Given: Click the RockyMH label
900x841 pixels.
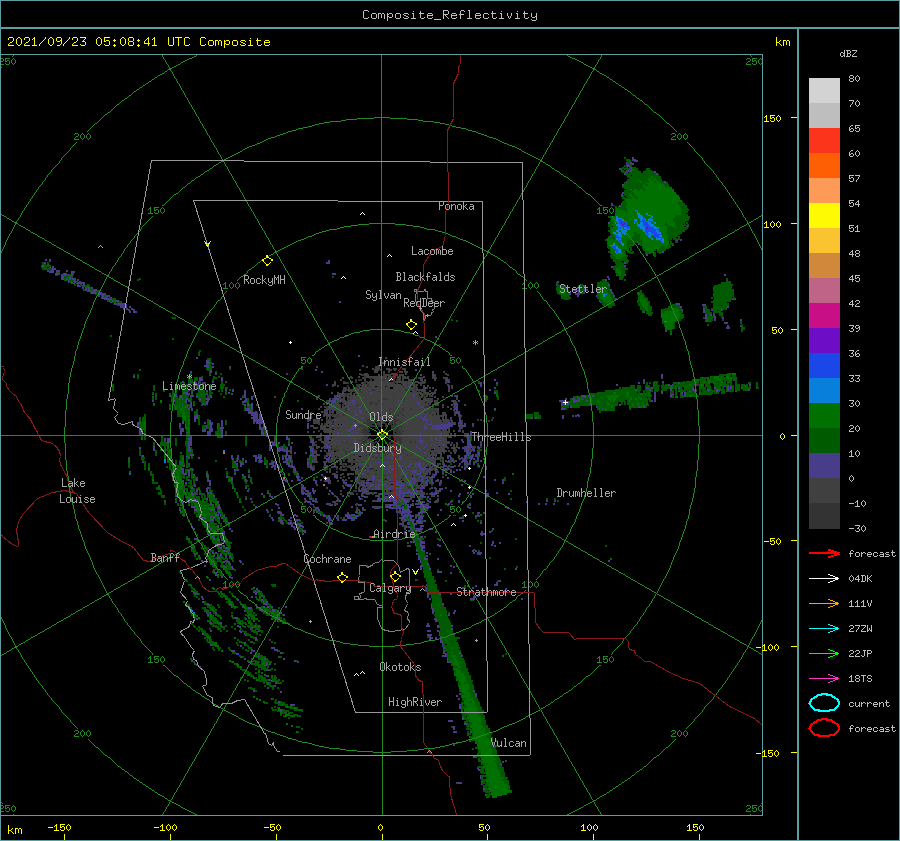Looking at the screenshot, I should click(264, 280).
